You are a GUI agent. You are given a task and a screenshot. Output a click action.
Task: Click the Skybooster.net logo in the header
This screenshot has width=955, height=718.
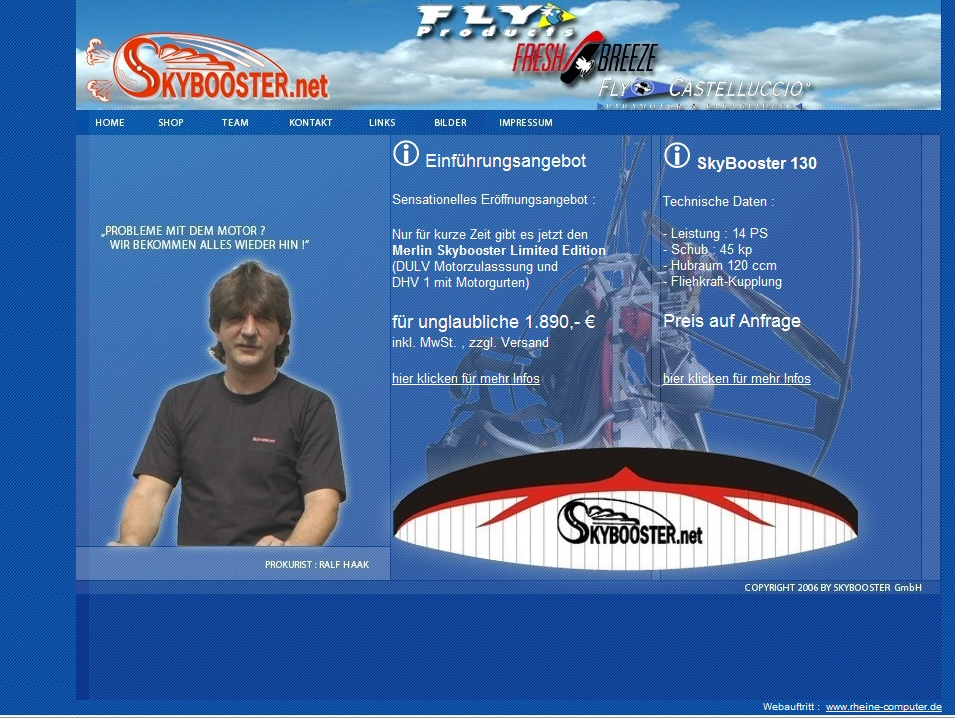(208, 67)
